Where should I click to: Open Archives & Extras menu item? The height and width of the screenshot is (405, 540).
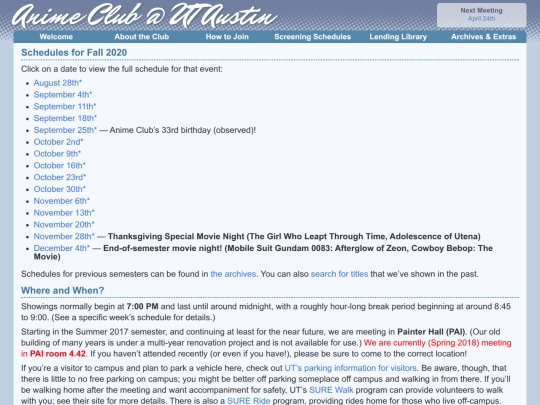(x=484, y=37)
